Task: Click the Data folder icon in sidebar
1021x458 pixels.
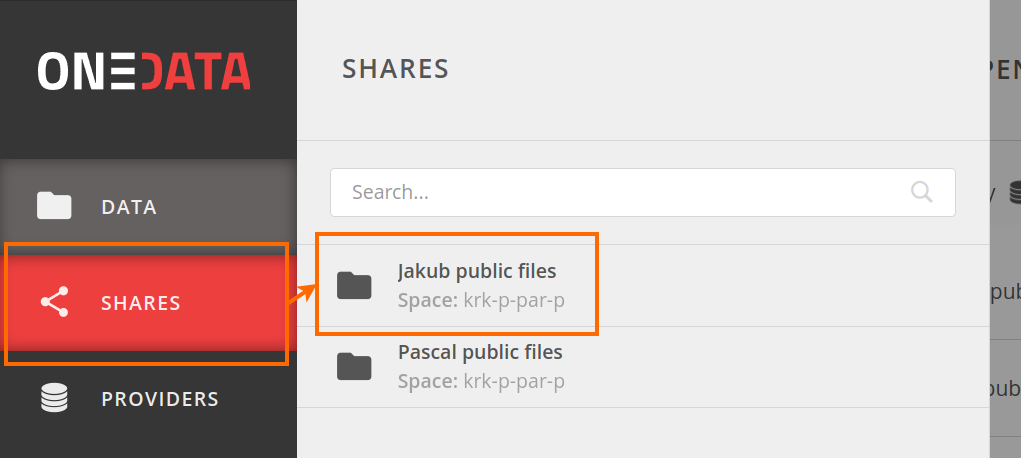Action: pyautogui.click(x=54, y=206)
